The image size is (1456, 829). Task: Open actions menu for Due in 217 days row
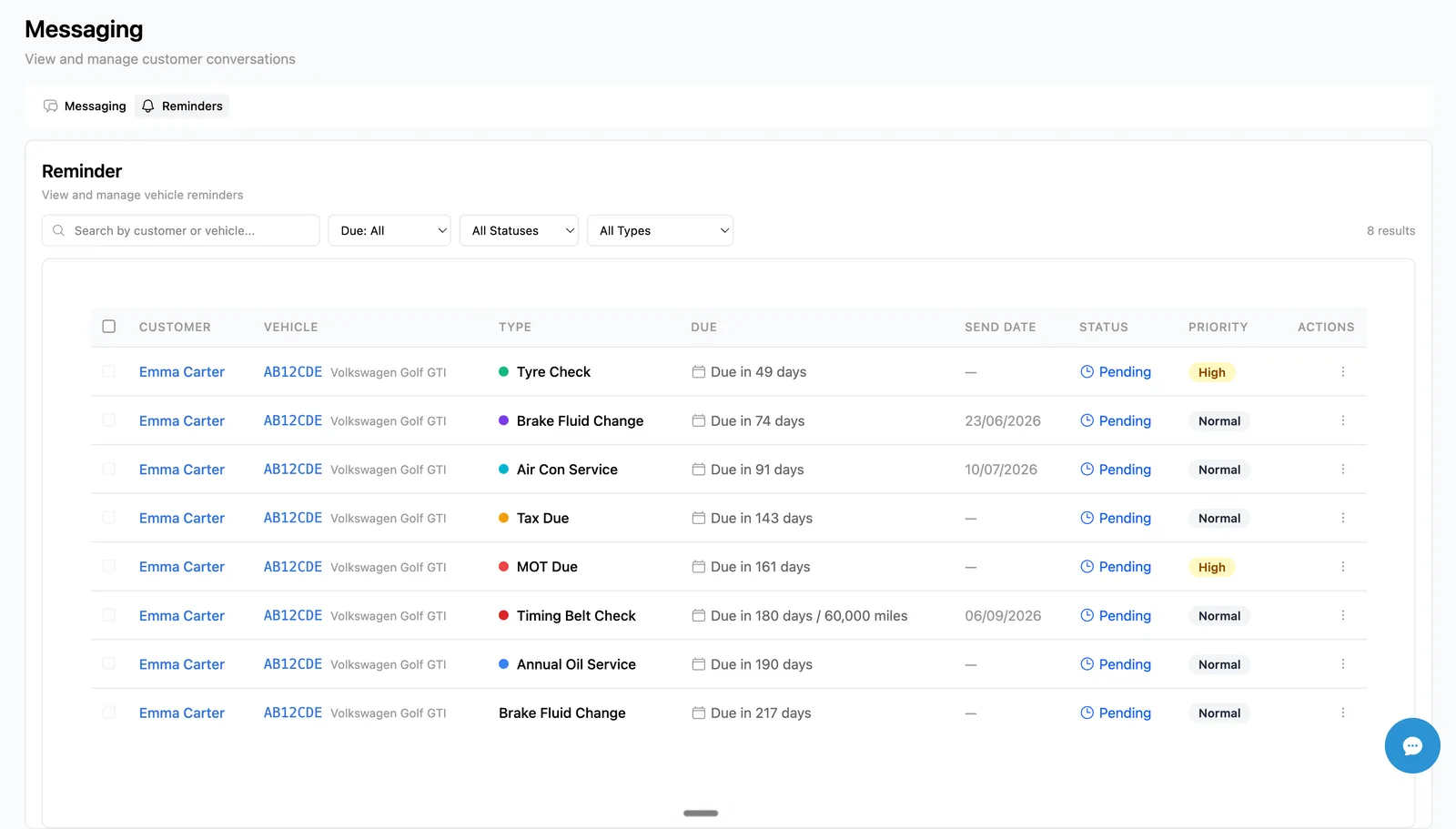point(1342,713)
